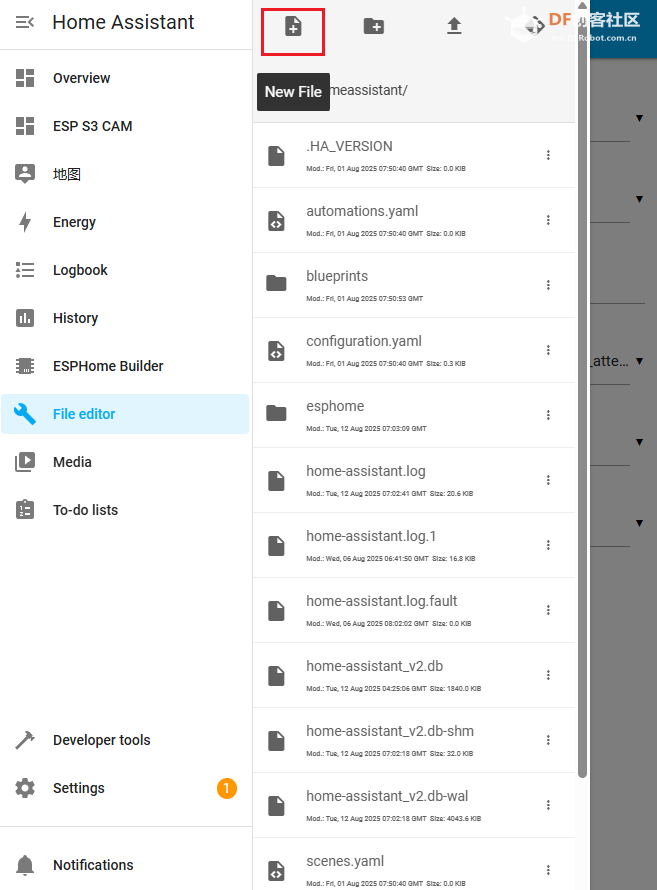657x890 pixels.
Task: Open options menu for home-assistant_v2.db
Action: tap(548, 675)
